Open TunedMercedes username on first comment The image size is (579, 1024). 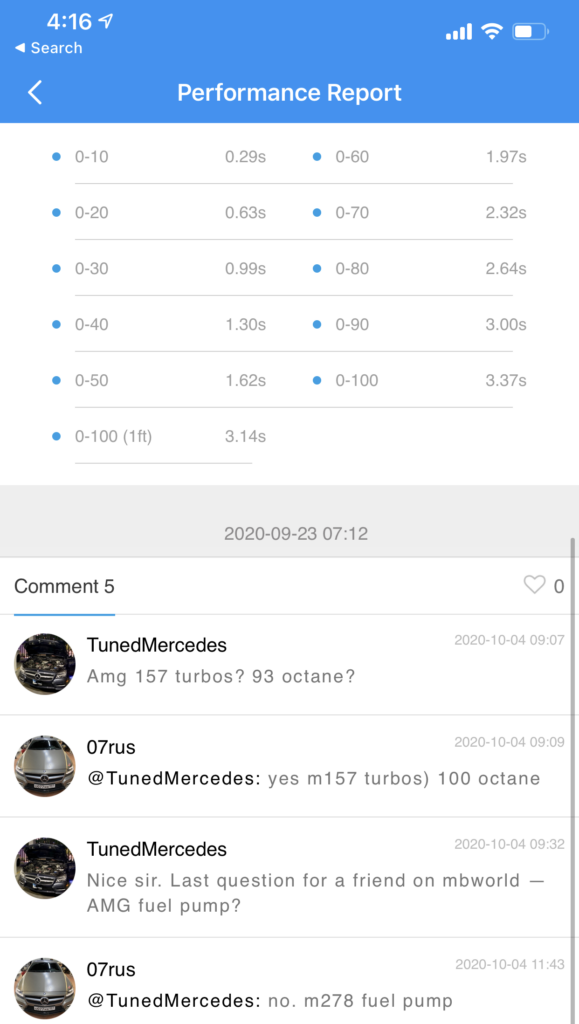(157, 645)
